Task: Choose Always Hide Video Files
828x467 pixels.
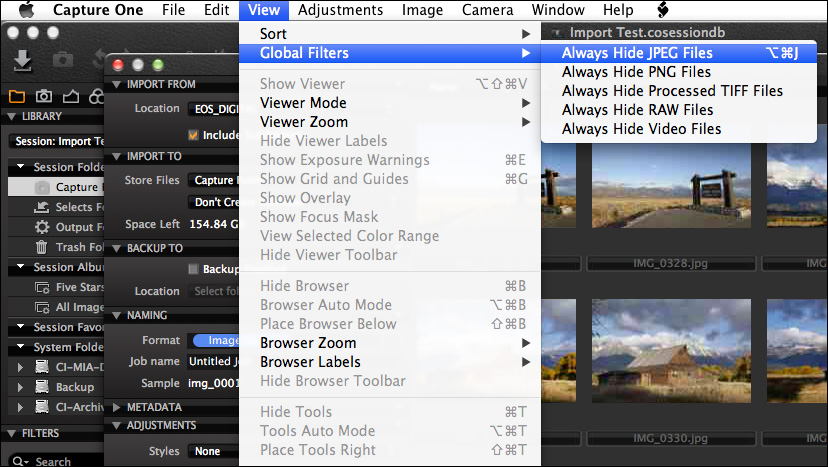Action: tap(679, 129)
